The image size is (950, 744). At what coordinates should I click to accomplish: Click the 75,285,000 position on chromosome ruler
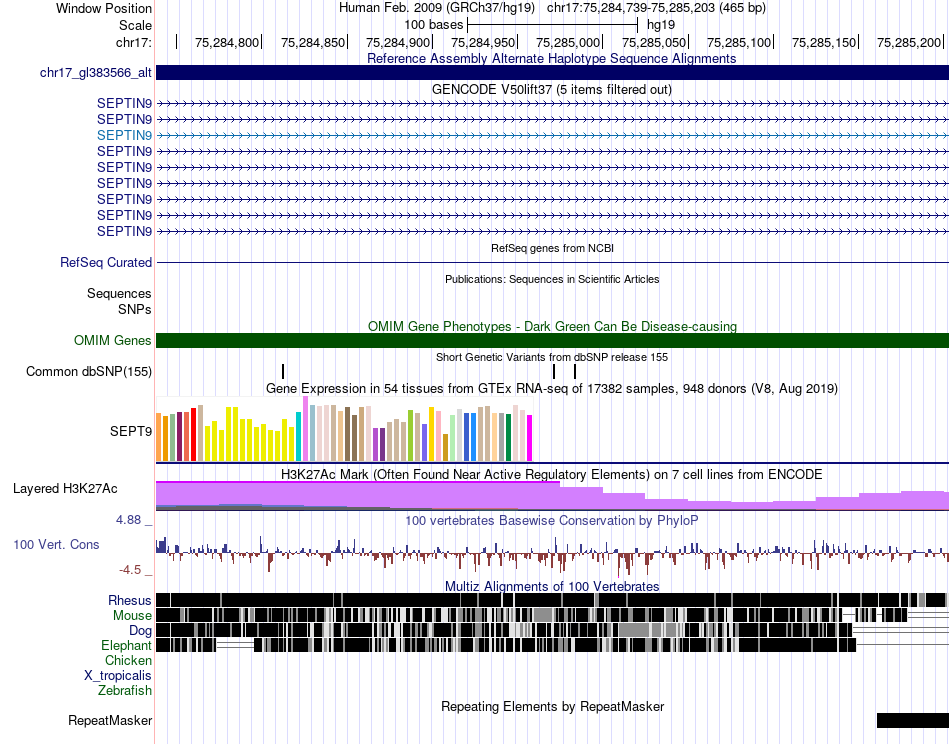(x=567, y=42)
